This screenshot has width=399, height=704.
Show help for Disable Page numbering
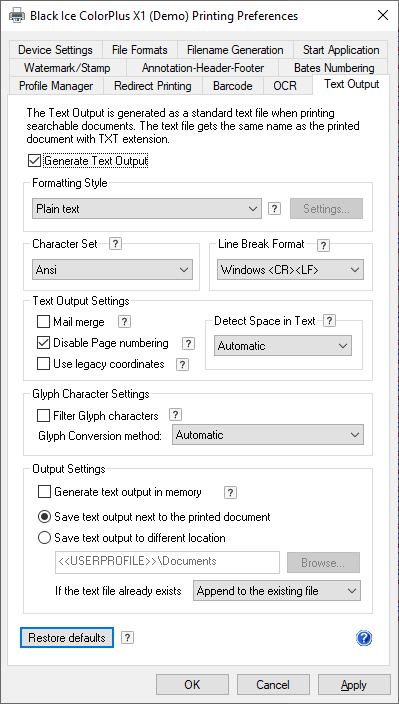(188, 344)
